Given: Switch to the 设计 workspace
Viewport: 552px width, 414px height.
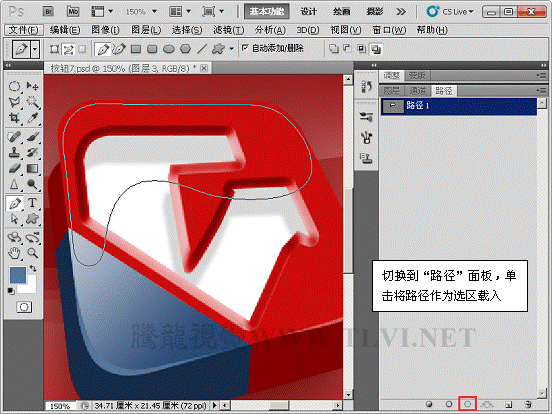Looking at the screenshot, I should point(308,12).
